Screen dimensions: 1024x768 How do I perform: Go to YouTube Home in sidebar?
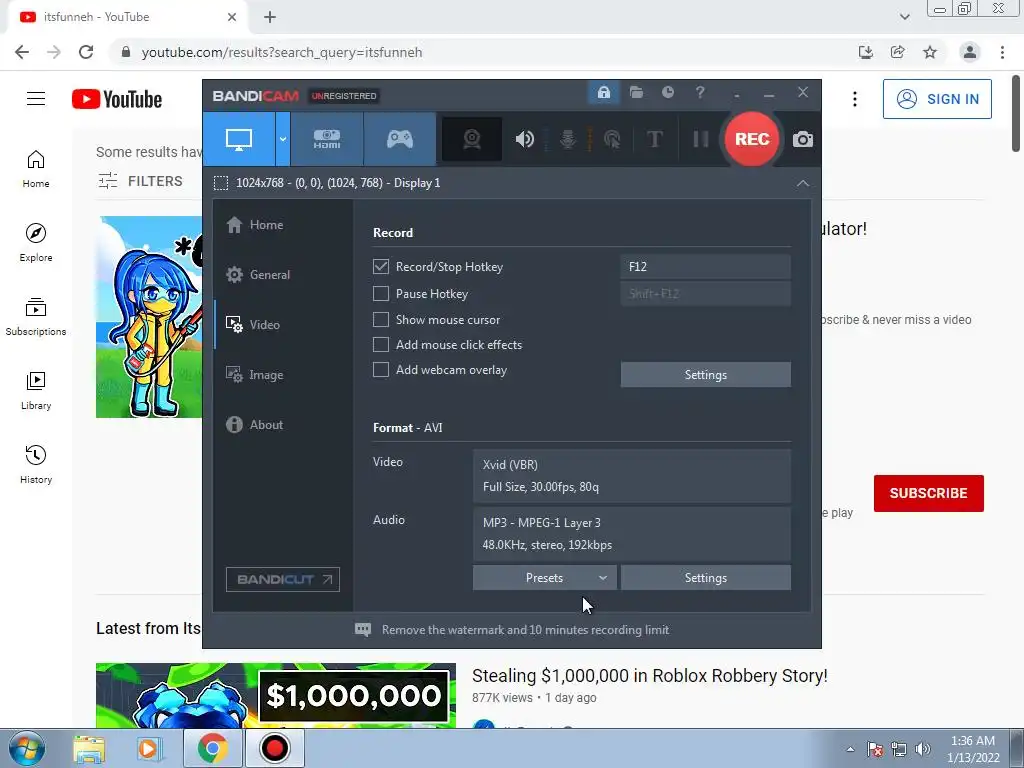[36, 169]
